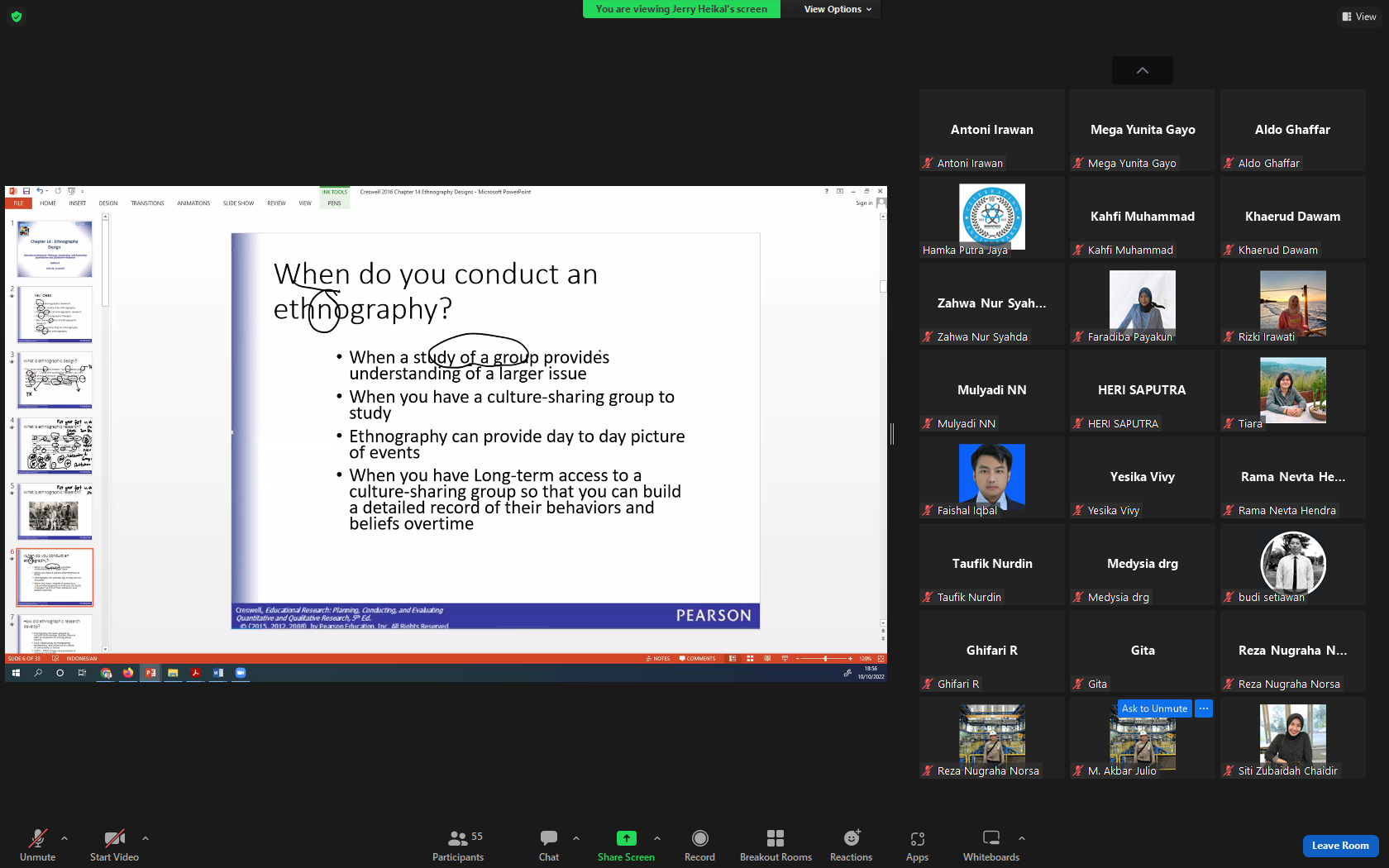
Task: Toggle Start Video camera
Action: 114,845
